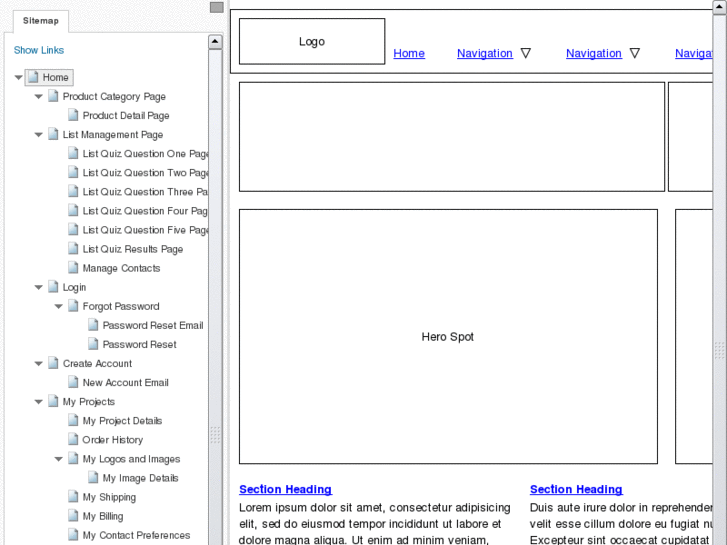Image resolution: width=727 pixels, height=545 pixels.
Task: Click the Home link in navigation bar
Action: [x=409, y=53]
